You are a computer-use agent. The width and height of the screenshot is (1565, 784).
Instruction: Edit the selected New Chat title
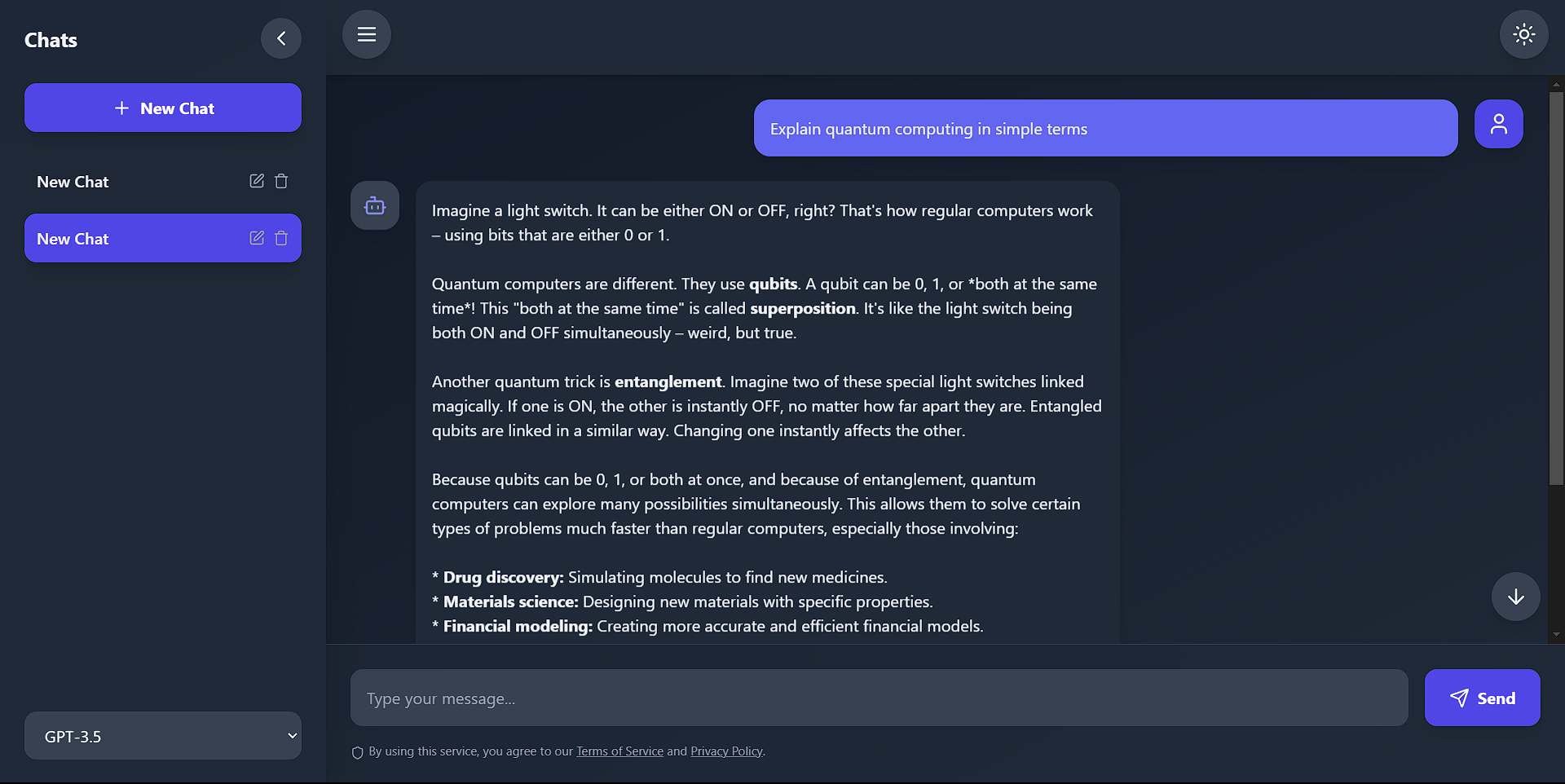pyautogui.click(x=256, y=238)
